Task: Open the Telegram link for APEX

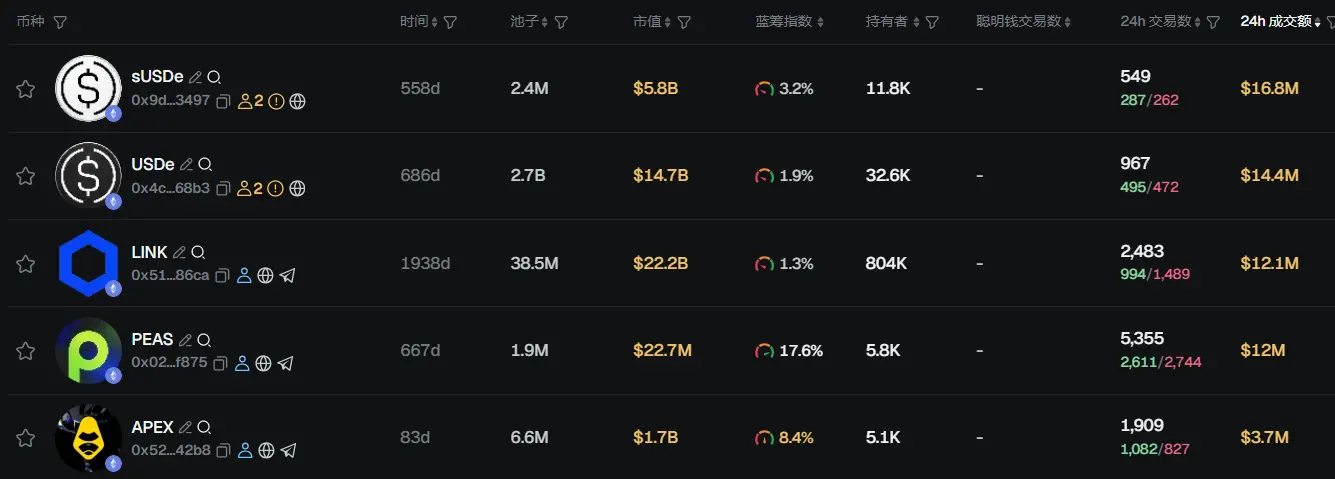Action: click(288, 451)
